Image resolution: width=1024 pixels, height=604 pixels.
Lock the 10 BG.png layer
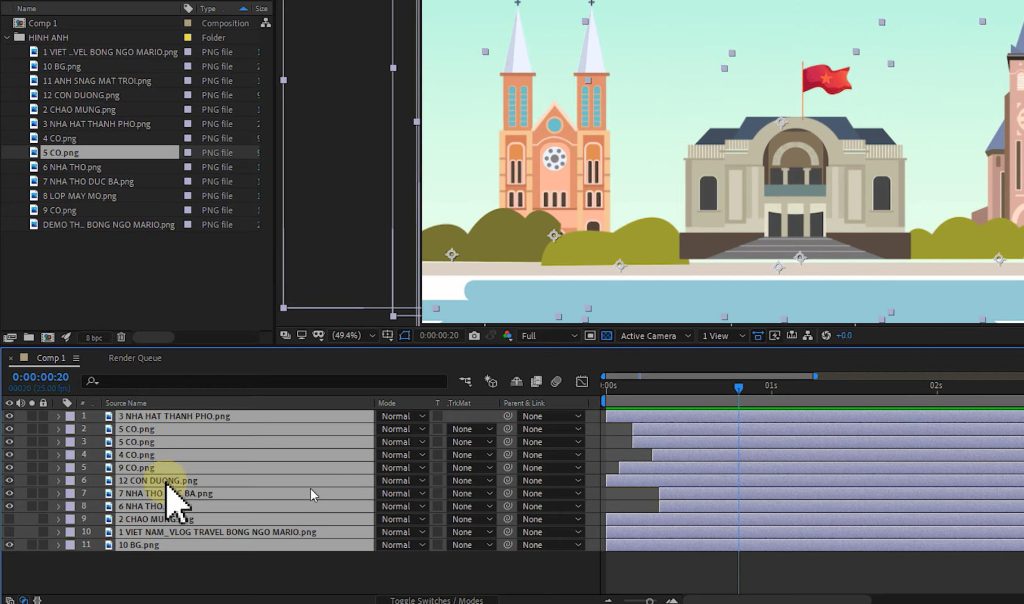pos(42,544)
